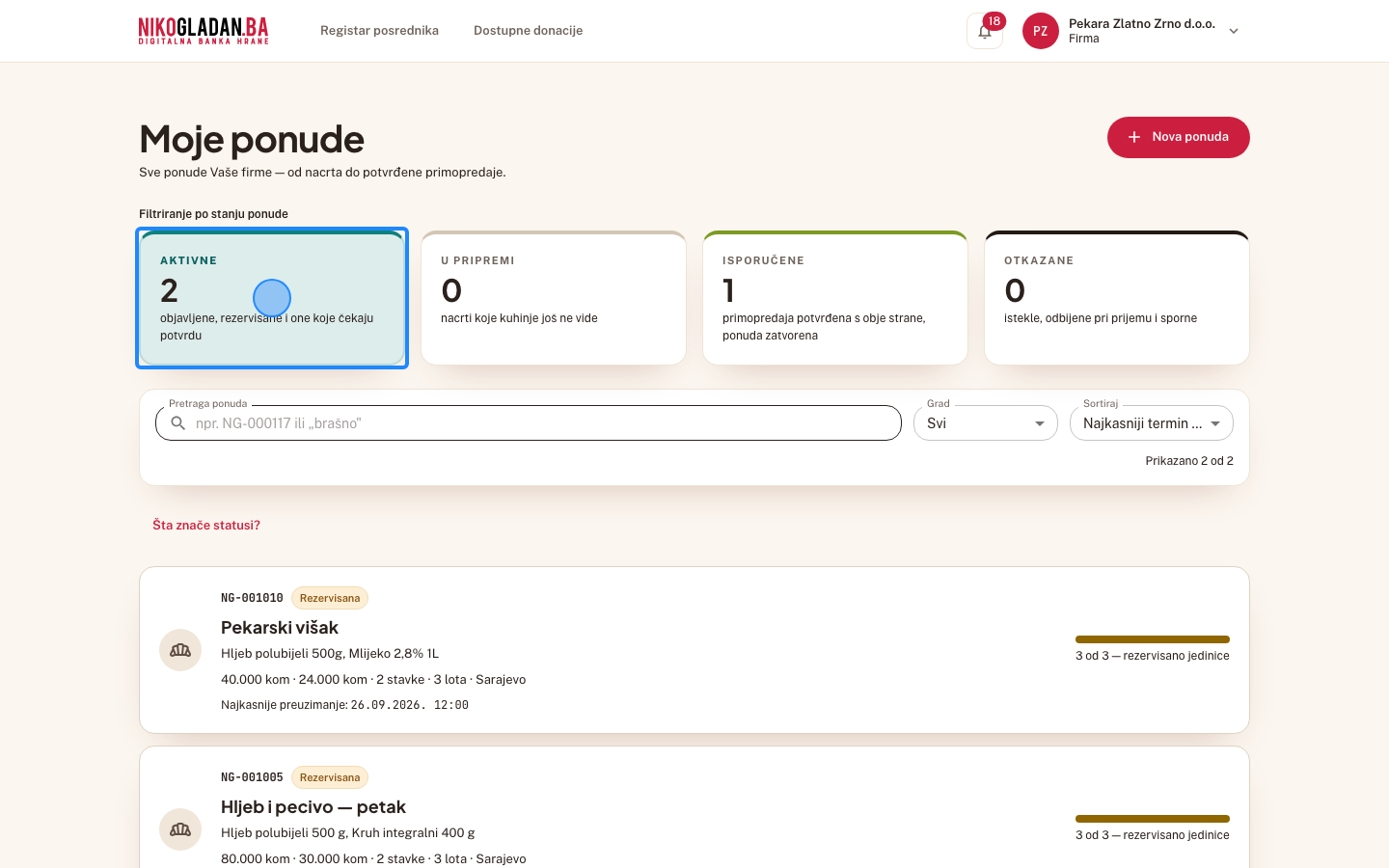Click 'Hljeb polubijeli 500g, Mlijeko 2,8% 1L' text
This screenshot has height=868, width=1389.
[x=330, y=654]
